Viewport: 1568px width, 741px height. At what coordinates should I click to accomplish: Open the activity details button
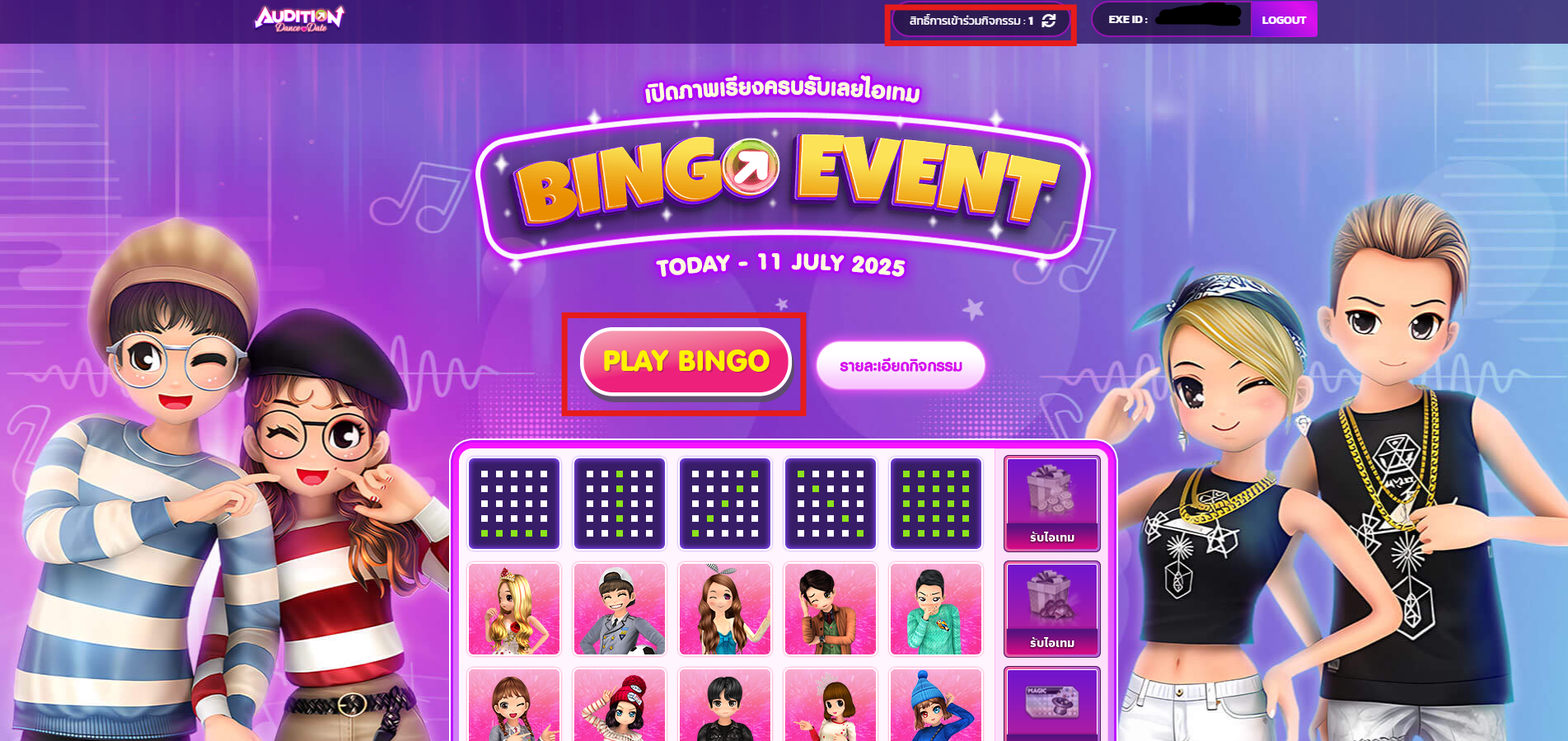tap(901, 365)
